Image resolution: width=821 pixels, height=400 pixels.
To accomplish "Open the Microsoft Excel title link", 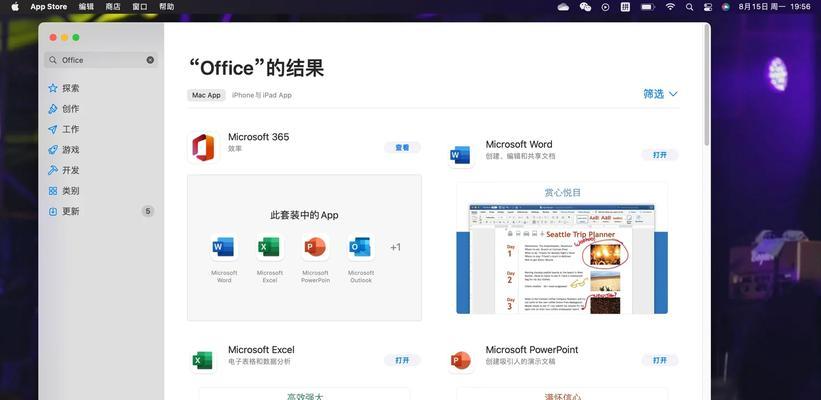I will coord(261,350).
